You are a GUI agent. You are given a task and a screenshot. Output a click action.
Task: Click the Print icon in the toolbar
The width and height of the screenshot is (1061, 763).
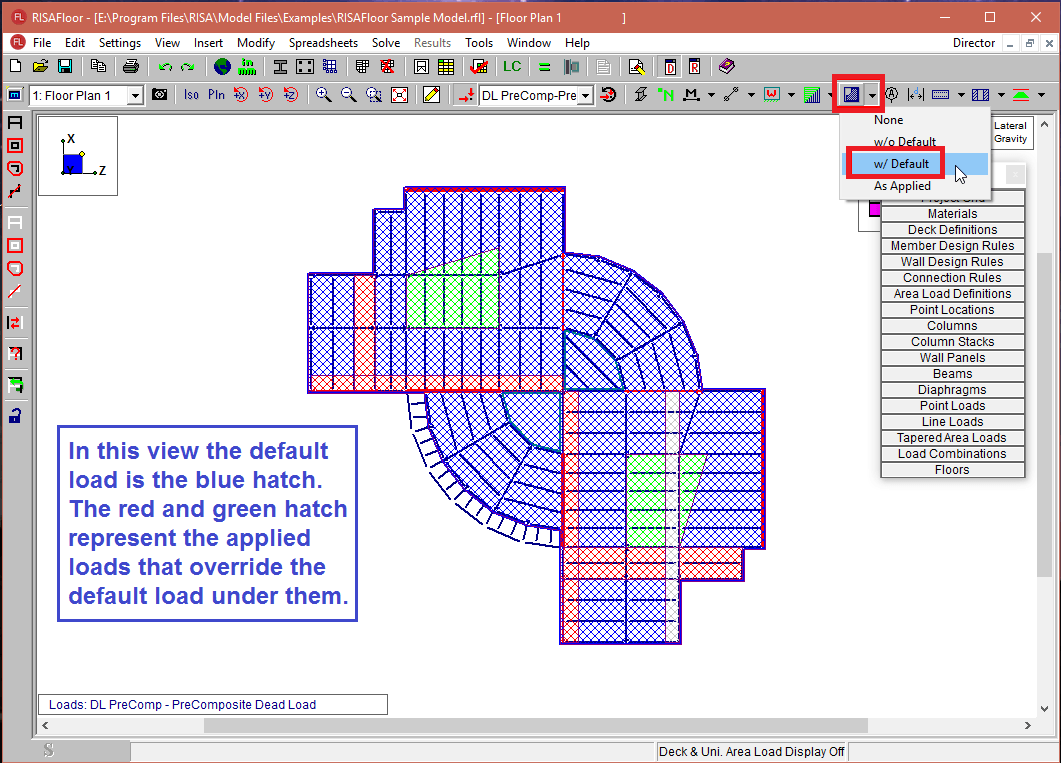click(x=130, y=67)
